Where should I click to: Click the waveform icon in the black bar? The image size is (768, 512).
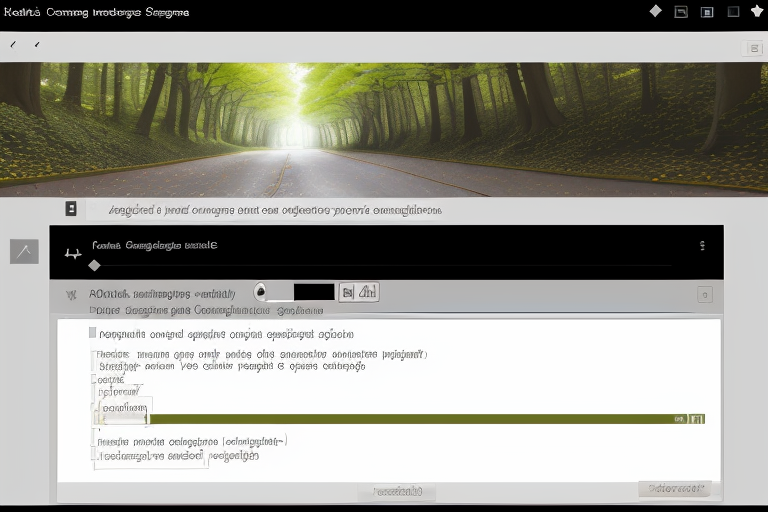click(73, 254)
